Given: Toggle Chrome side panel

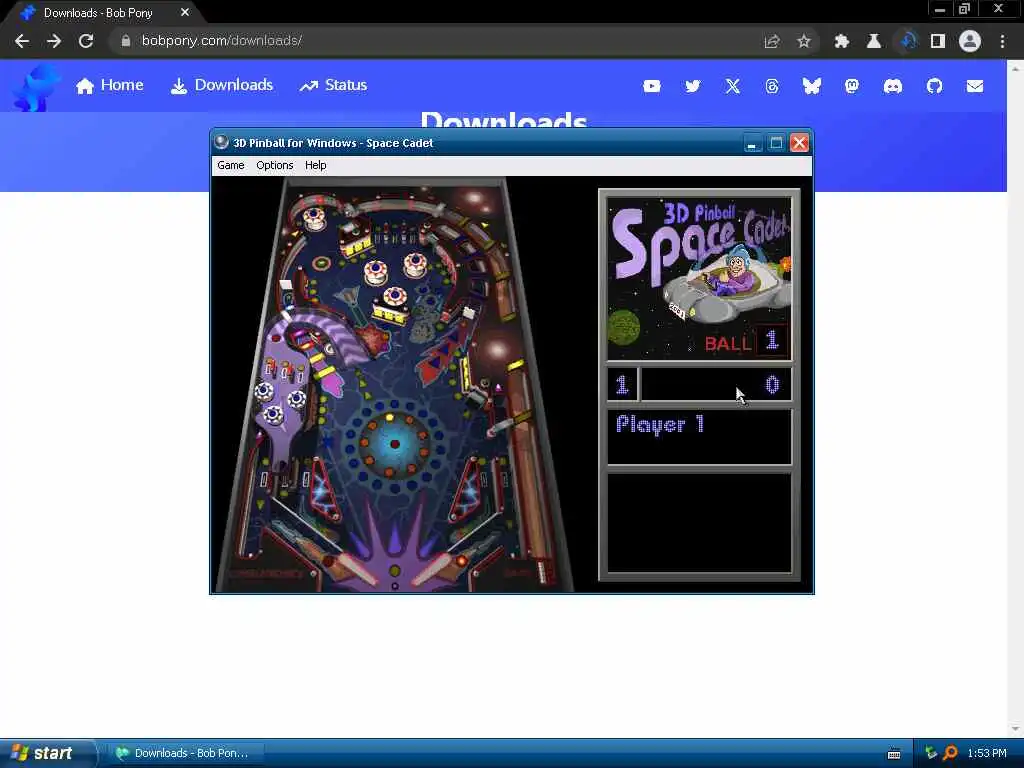Looking at the screenshot, I should [938, 41].
